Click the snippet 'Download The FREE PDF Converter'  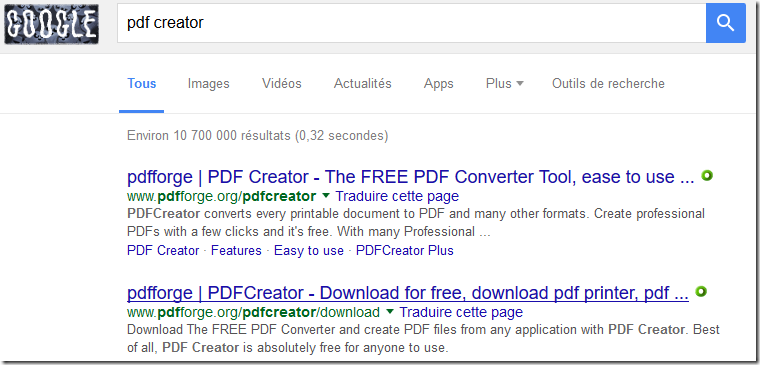coord(423,338)
